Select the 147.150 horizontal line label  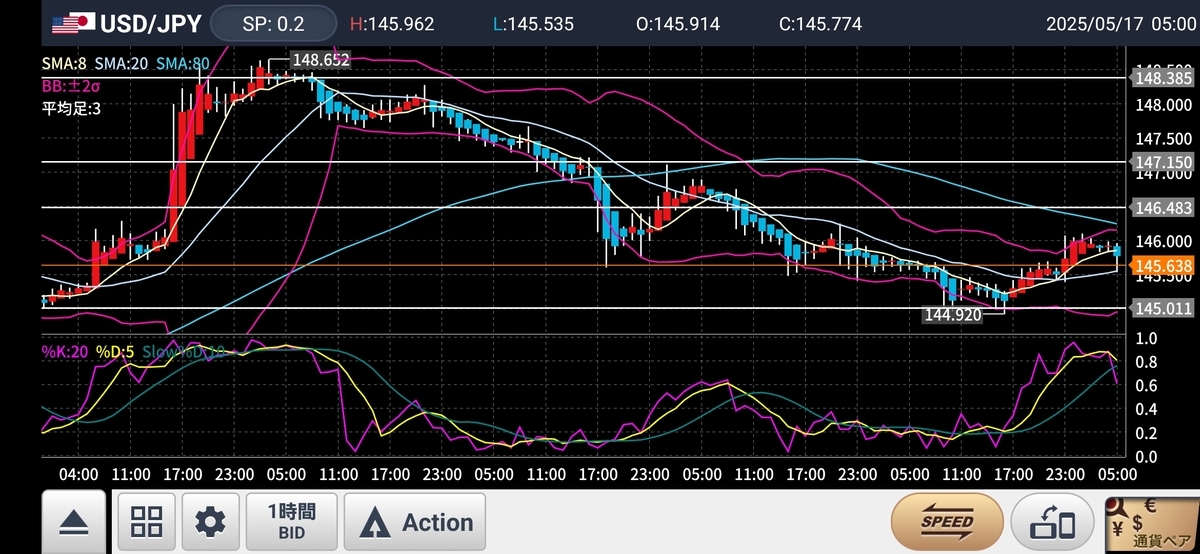(x=1164, y=161)
